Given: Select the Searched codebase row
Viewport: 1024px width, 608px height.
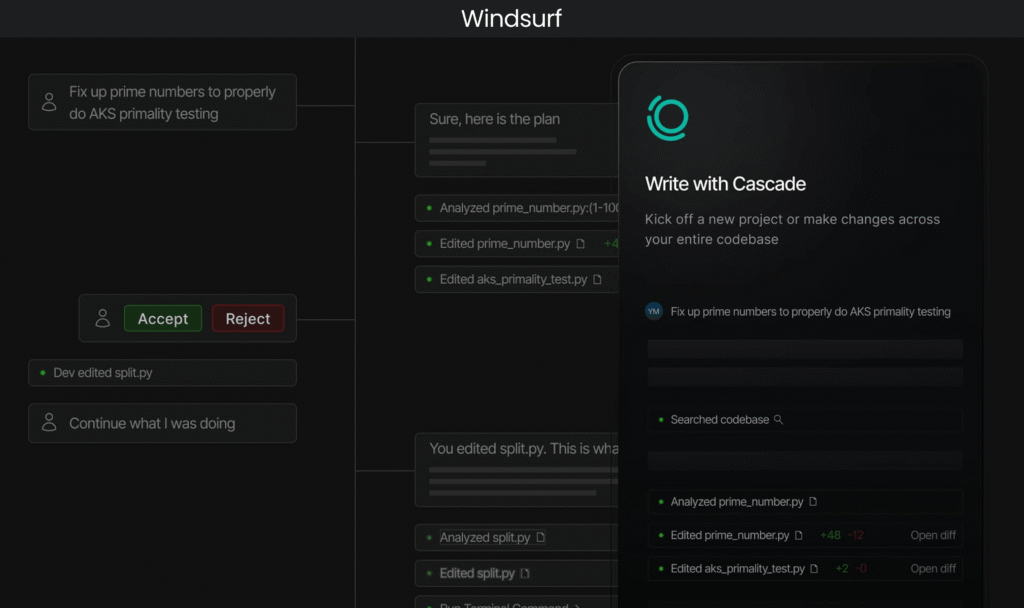Looking at the screenshot, I should tap(805, 420).
